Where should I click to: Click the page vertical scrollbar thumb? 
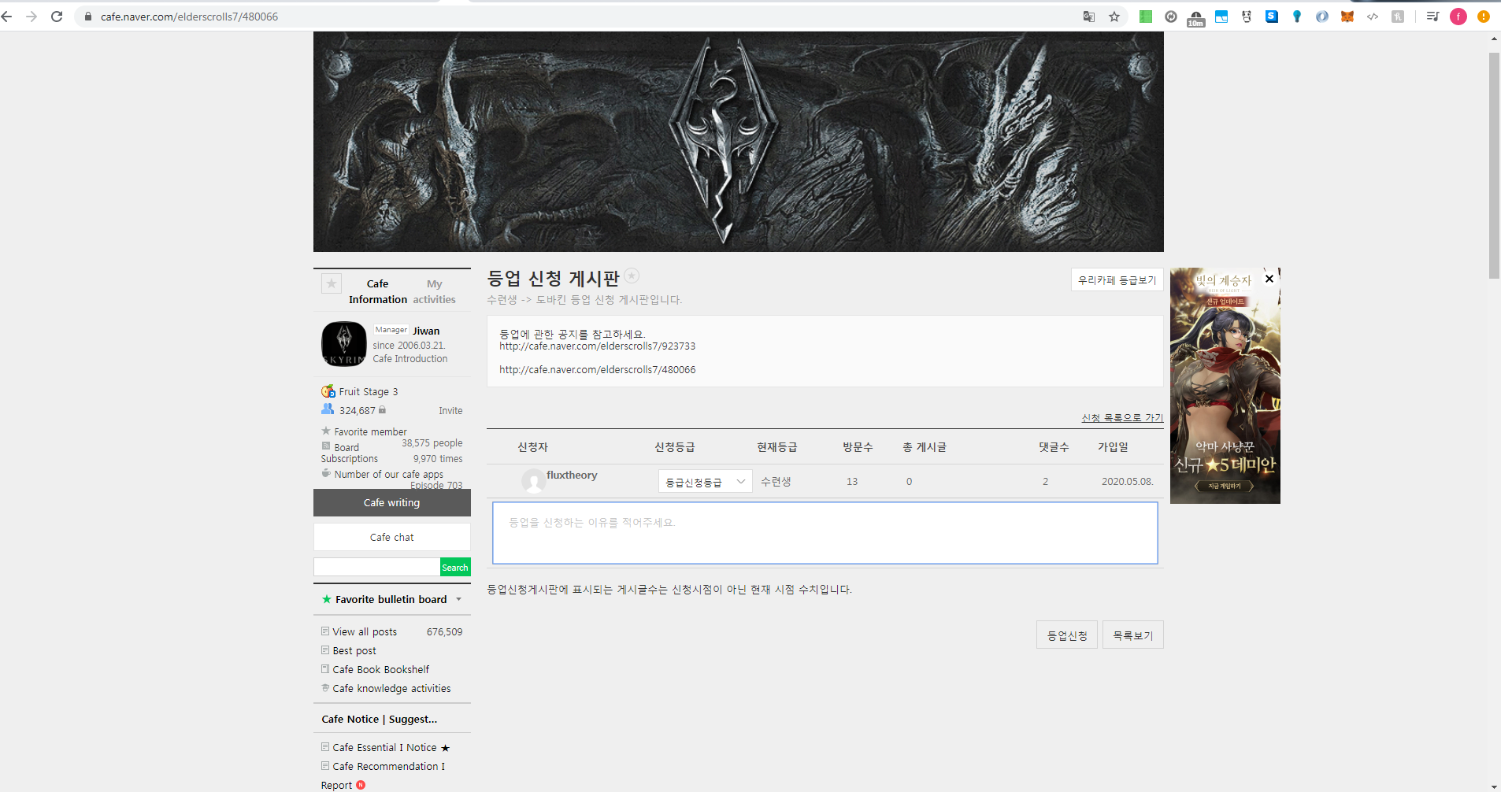tap(1494, 165)
